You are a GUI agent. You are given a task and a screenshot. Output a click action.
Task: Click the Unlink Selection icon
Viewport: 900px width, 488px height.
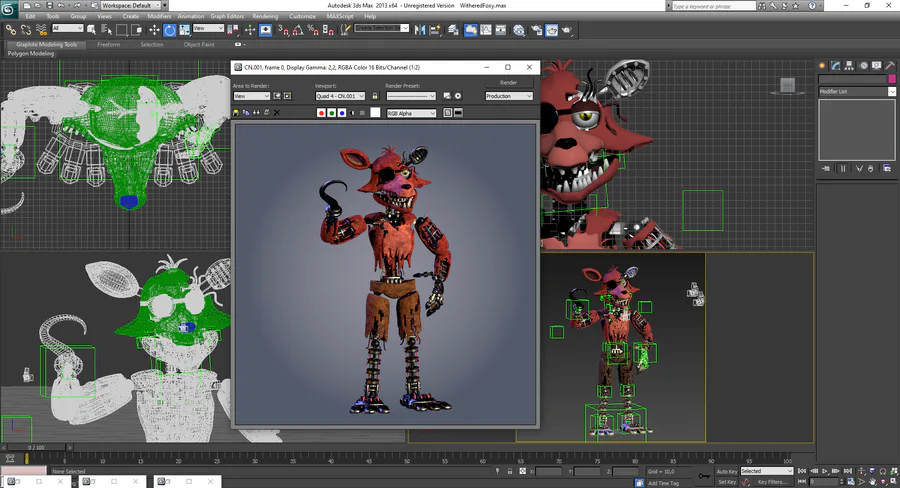[26, 29]
